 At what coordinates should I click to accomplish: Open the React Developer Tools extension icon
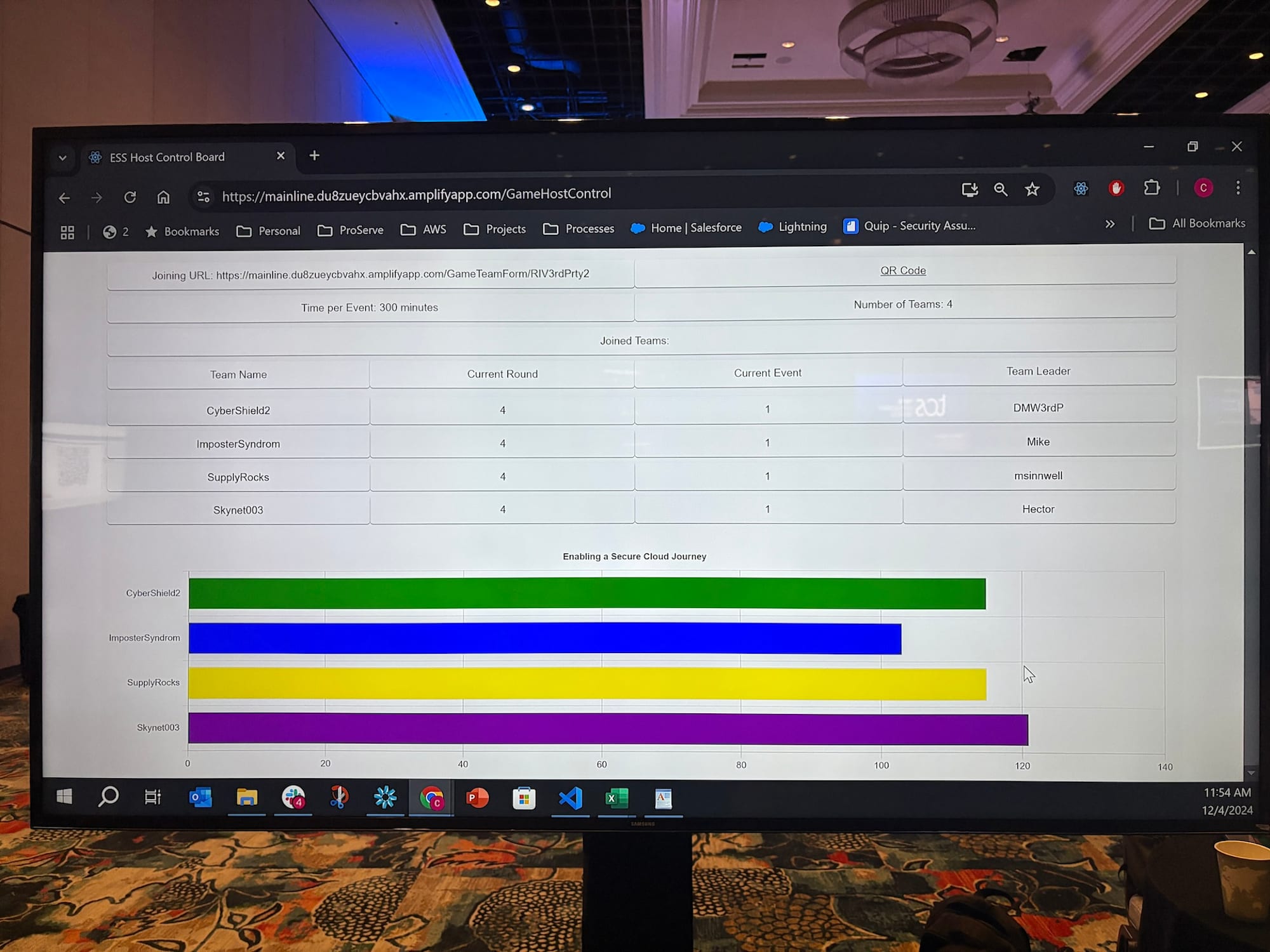pos(1081,188)
